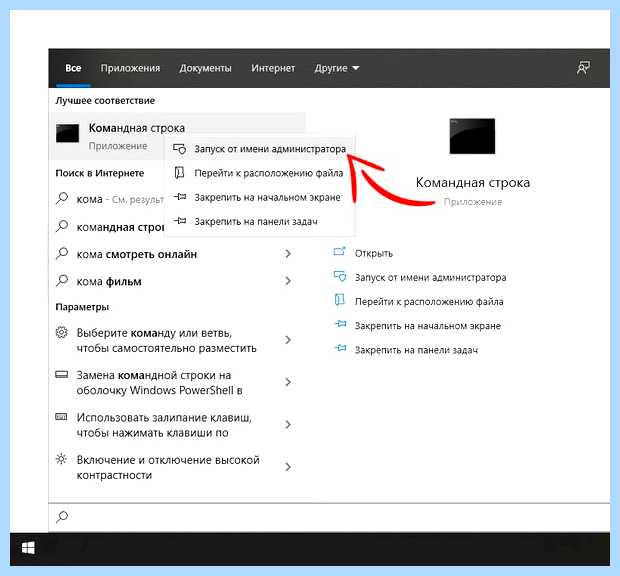620x576 pixels.
Task: Click 'Командная строка' title in right pane
Action: pyautogui.click(x=473, y=182)
